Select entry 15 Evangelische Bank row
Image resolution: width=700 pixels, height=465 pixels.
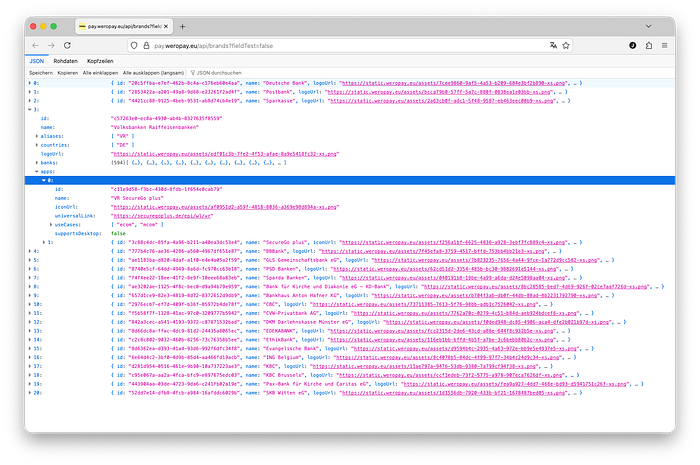[350, 349]
